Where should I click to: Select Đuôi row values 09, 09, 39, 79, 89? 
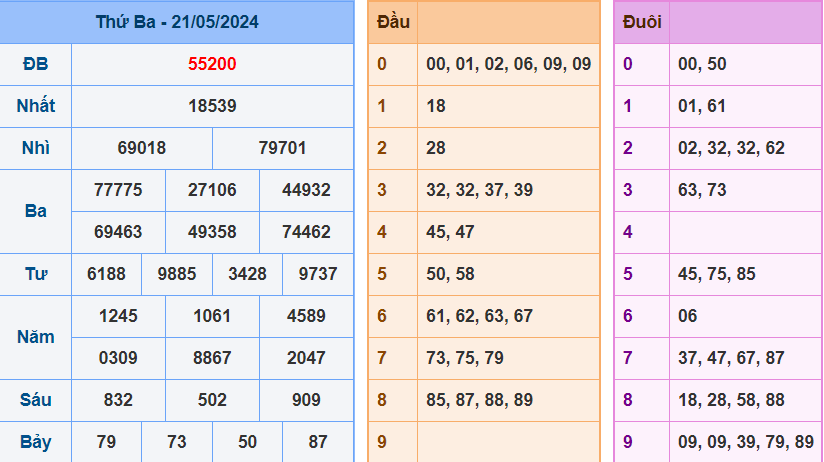(746, 443)
